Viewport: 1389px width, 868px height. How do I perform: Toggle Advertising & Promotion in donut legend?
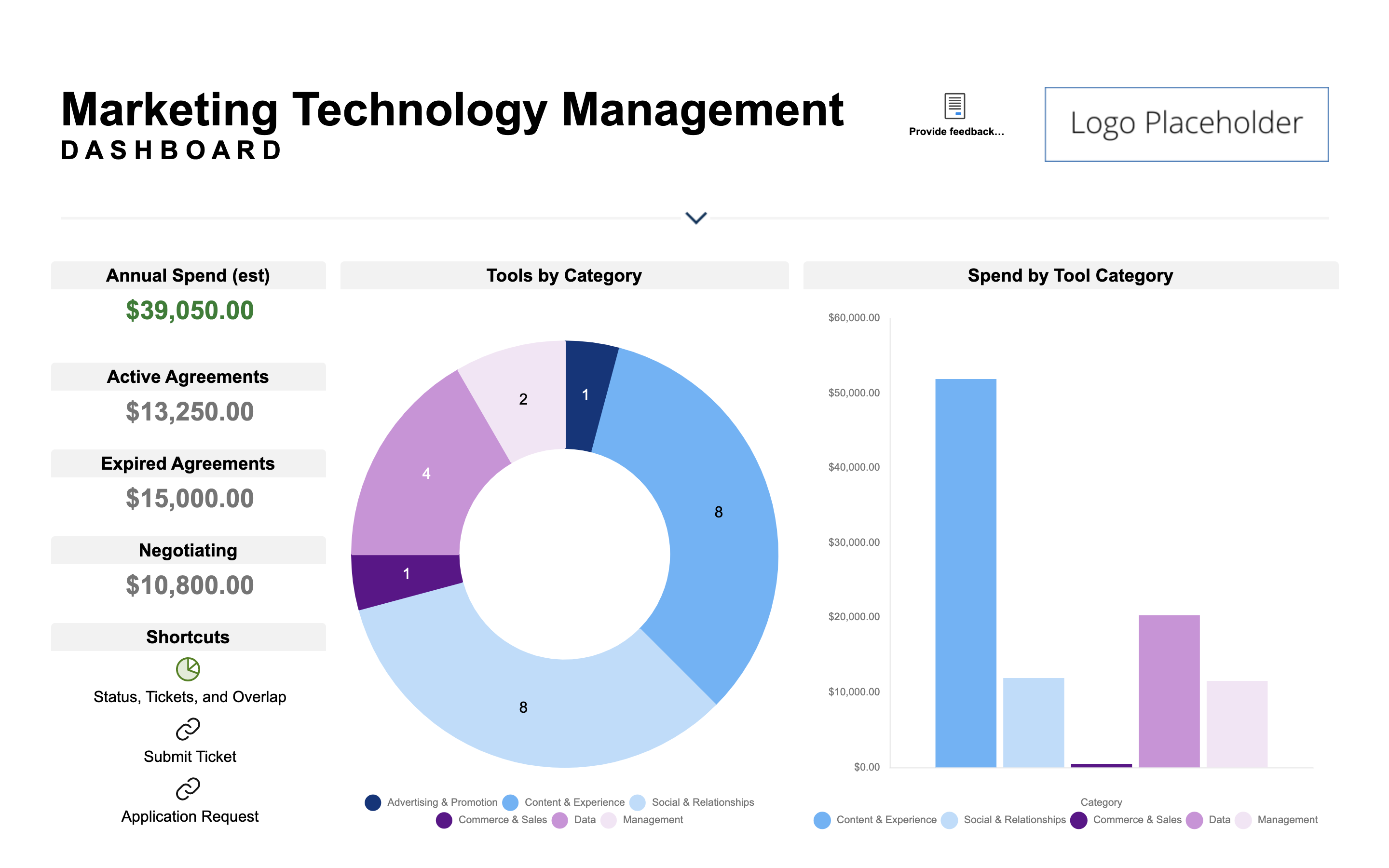441,802
